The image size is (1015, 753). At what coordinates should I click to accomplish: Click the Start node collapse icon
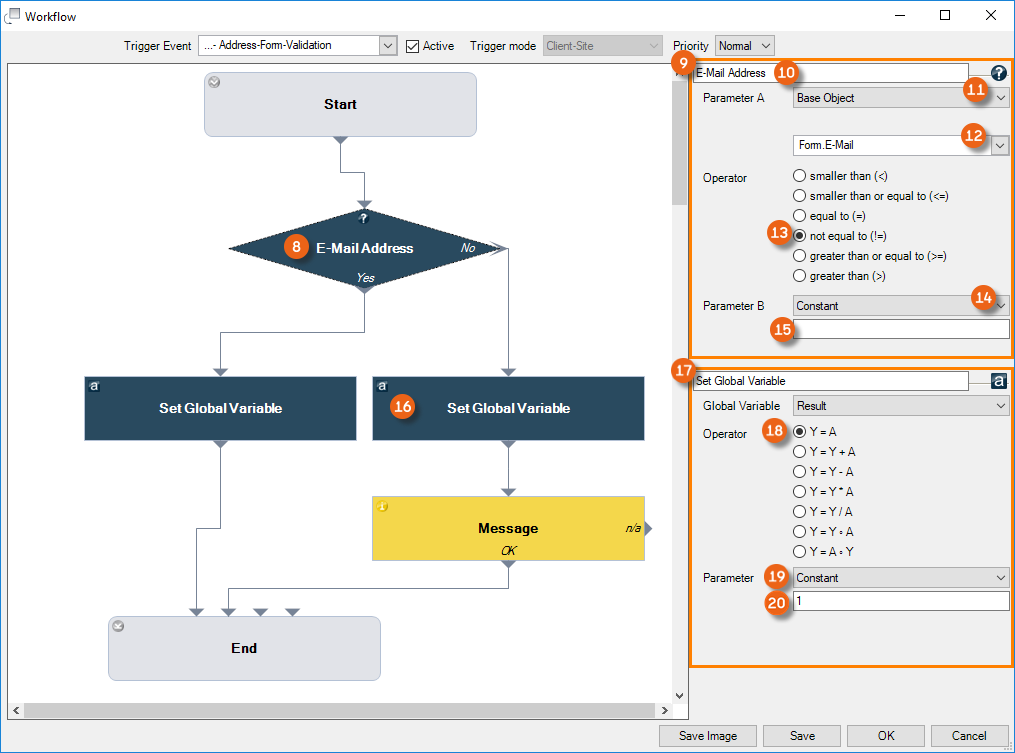[214, 82]
